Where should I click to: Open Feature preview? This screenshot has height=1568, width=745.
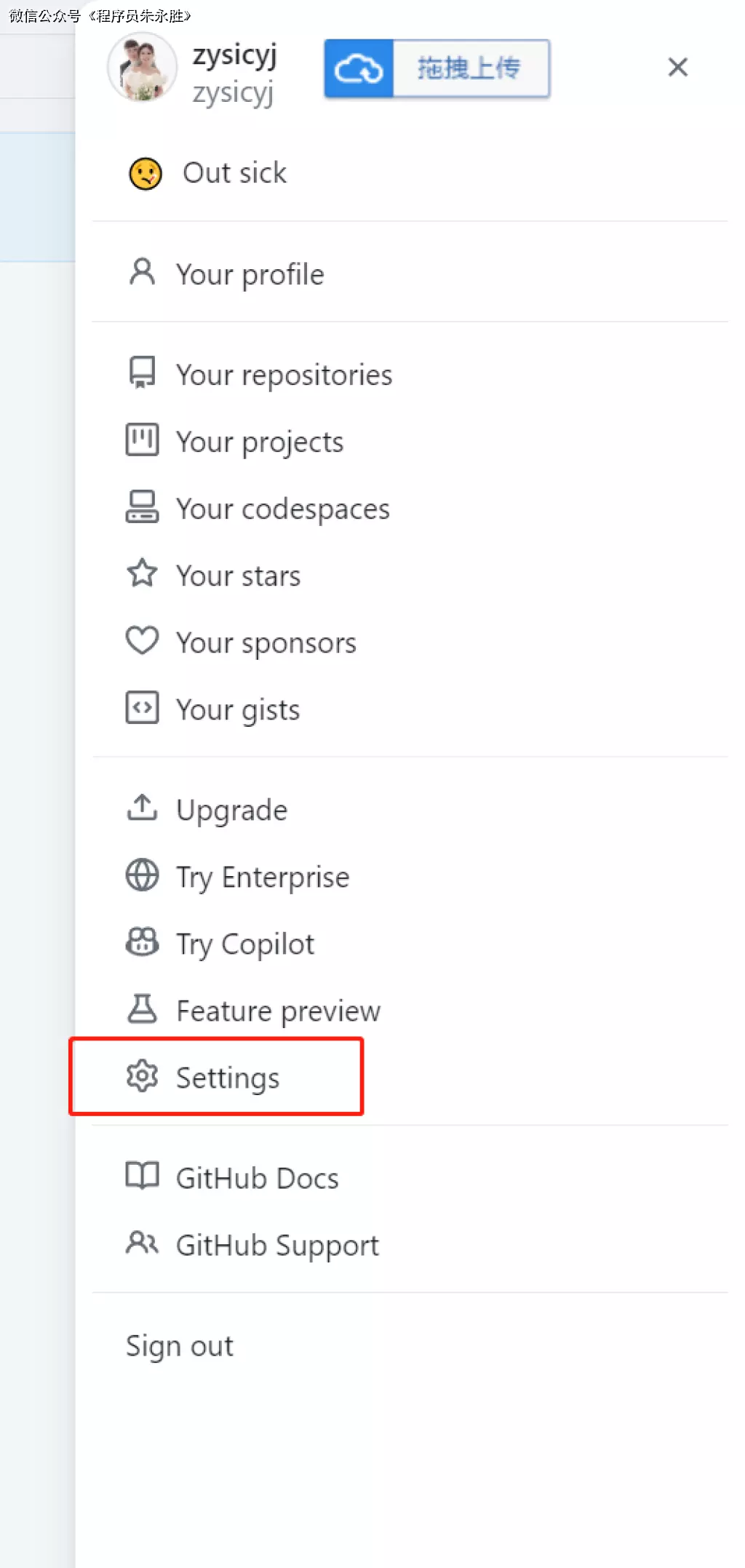pyautogui.click(x=278, y=1011)
